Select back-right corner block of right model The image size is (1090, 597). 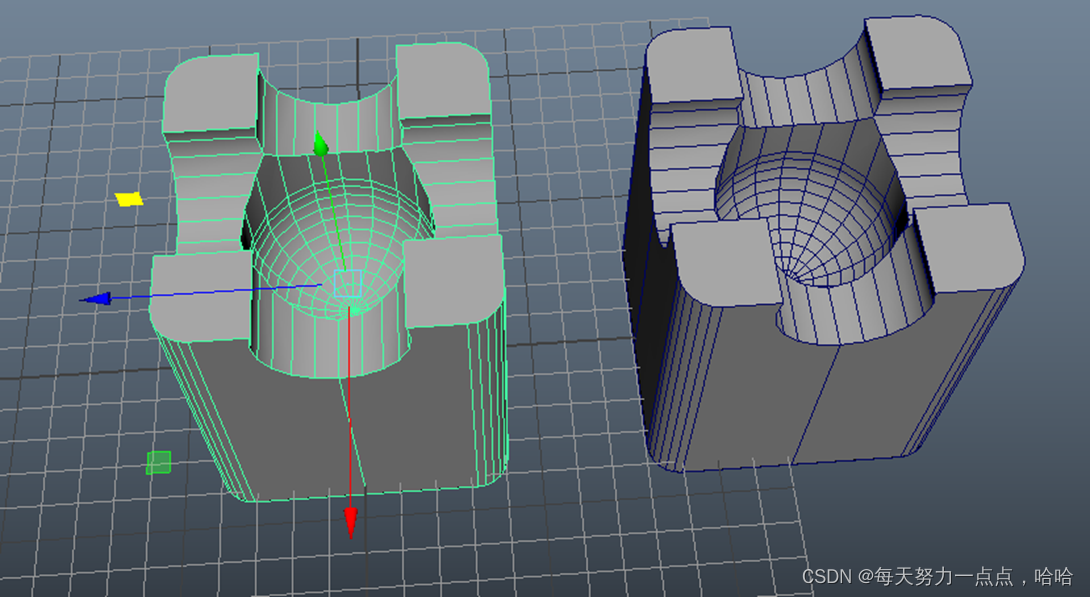pos(917,55)
